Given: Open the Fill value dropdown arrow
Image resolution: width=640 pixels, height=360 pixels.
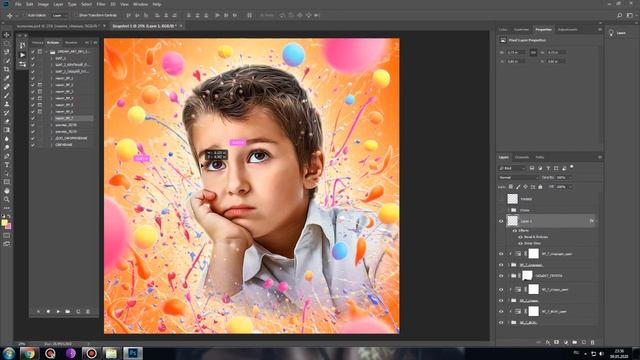Looking at the screenshot, I should 571,187.
